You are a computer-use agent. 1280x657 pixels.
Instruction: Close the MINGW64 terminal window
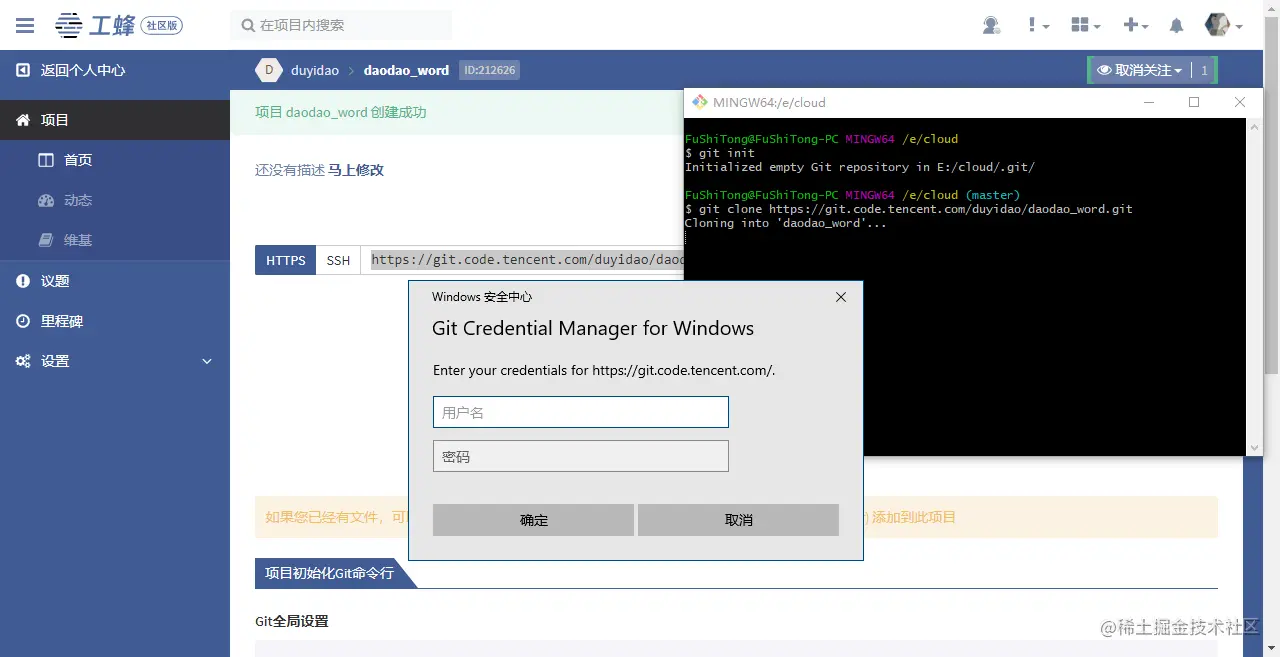point(1240,102)
